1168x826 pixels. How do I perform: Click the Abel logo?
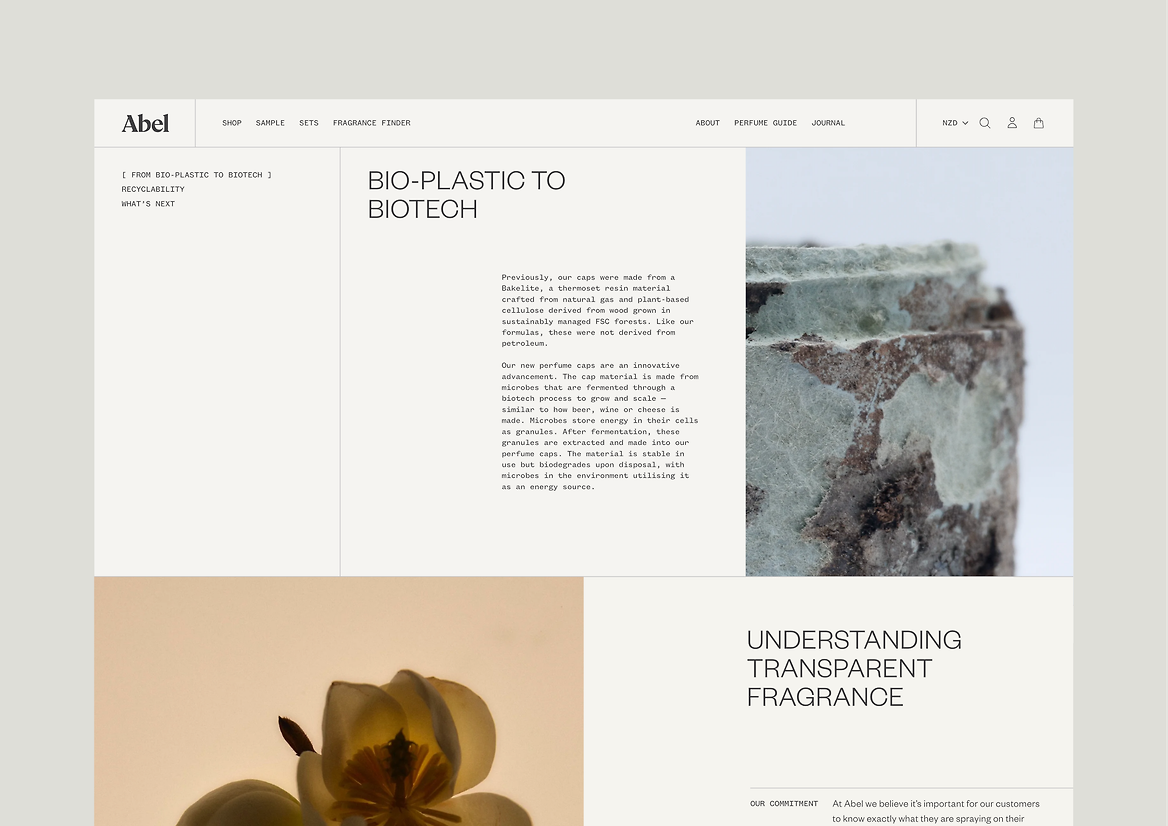(x=145, y=123)
